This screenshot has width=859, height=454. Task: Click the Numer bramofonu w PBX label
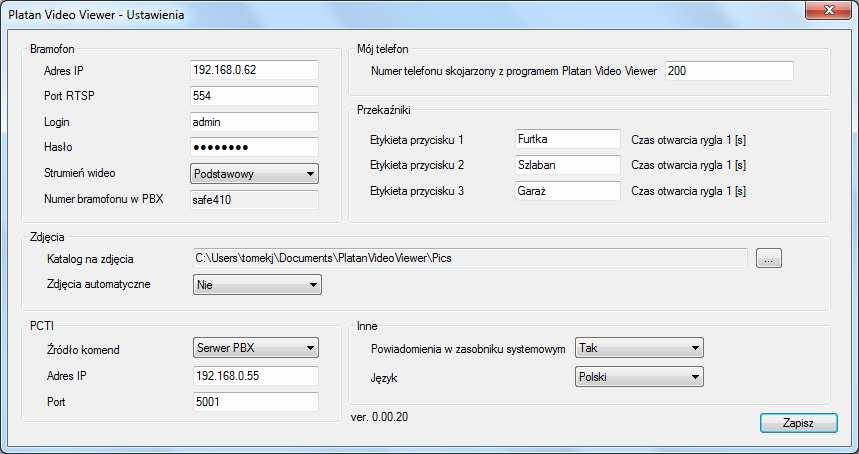104,199
